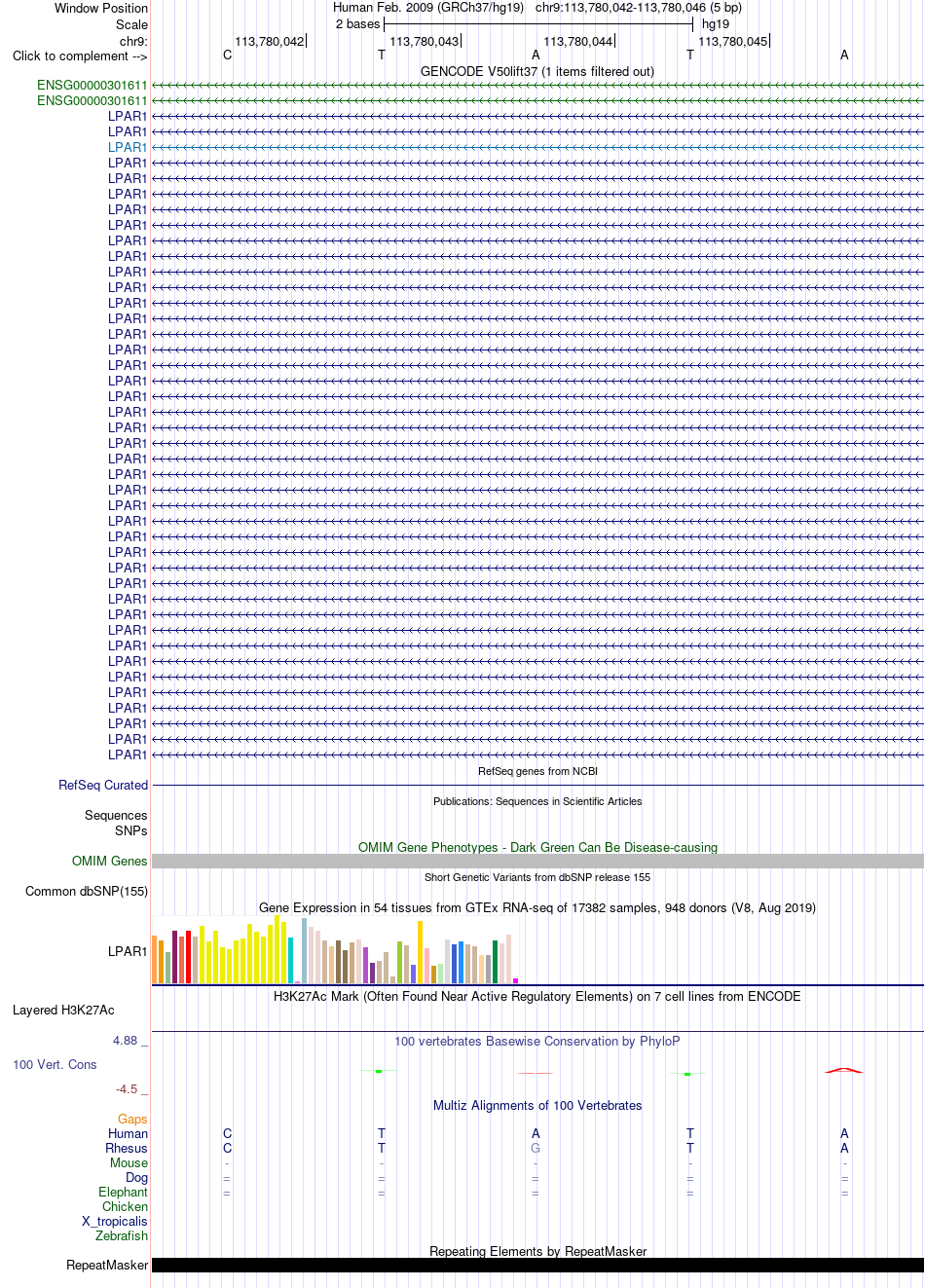Click the 'Click to complement -->' label
This screenshot has width=925, height=1288.
80,56
